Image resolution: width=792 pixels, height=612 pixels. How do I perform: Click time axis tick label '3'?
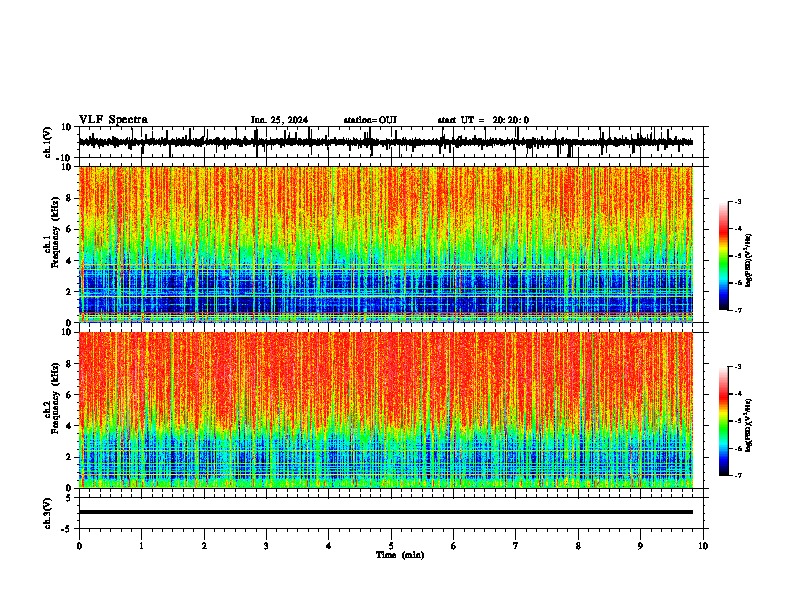pyautogui.click(x=266, y=546)
